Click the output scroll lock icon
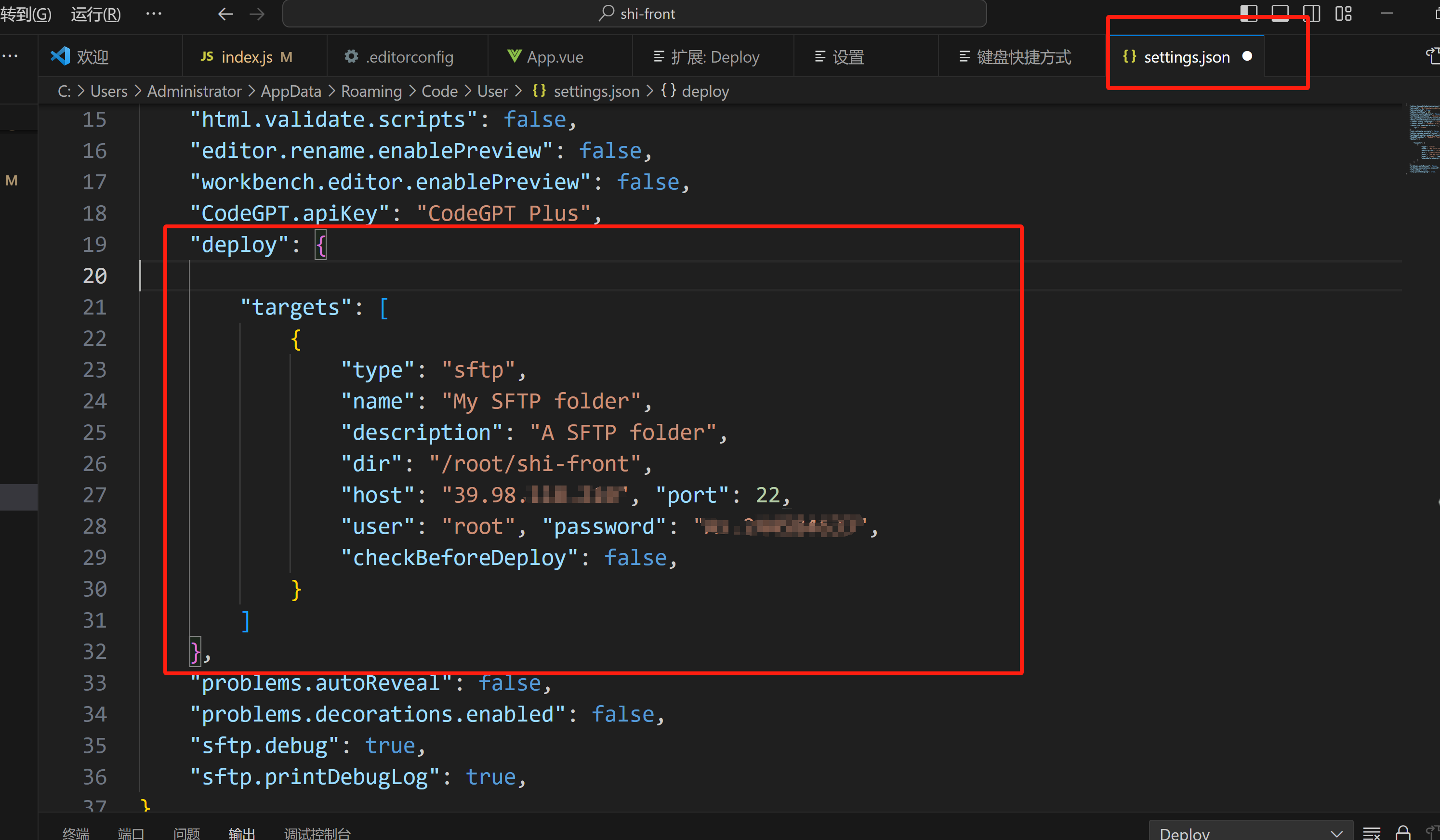 pyautogui.click(x=1403, y=833)
